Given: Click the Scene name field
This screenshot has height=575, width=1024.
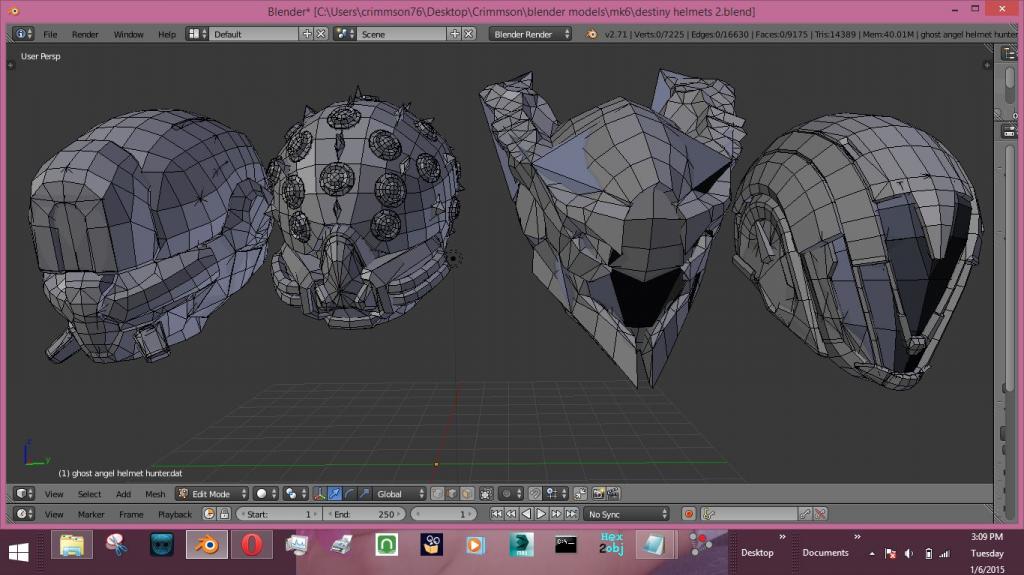Looking at the screenshot, I should pyautogui.click(x=402, y=34).
